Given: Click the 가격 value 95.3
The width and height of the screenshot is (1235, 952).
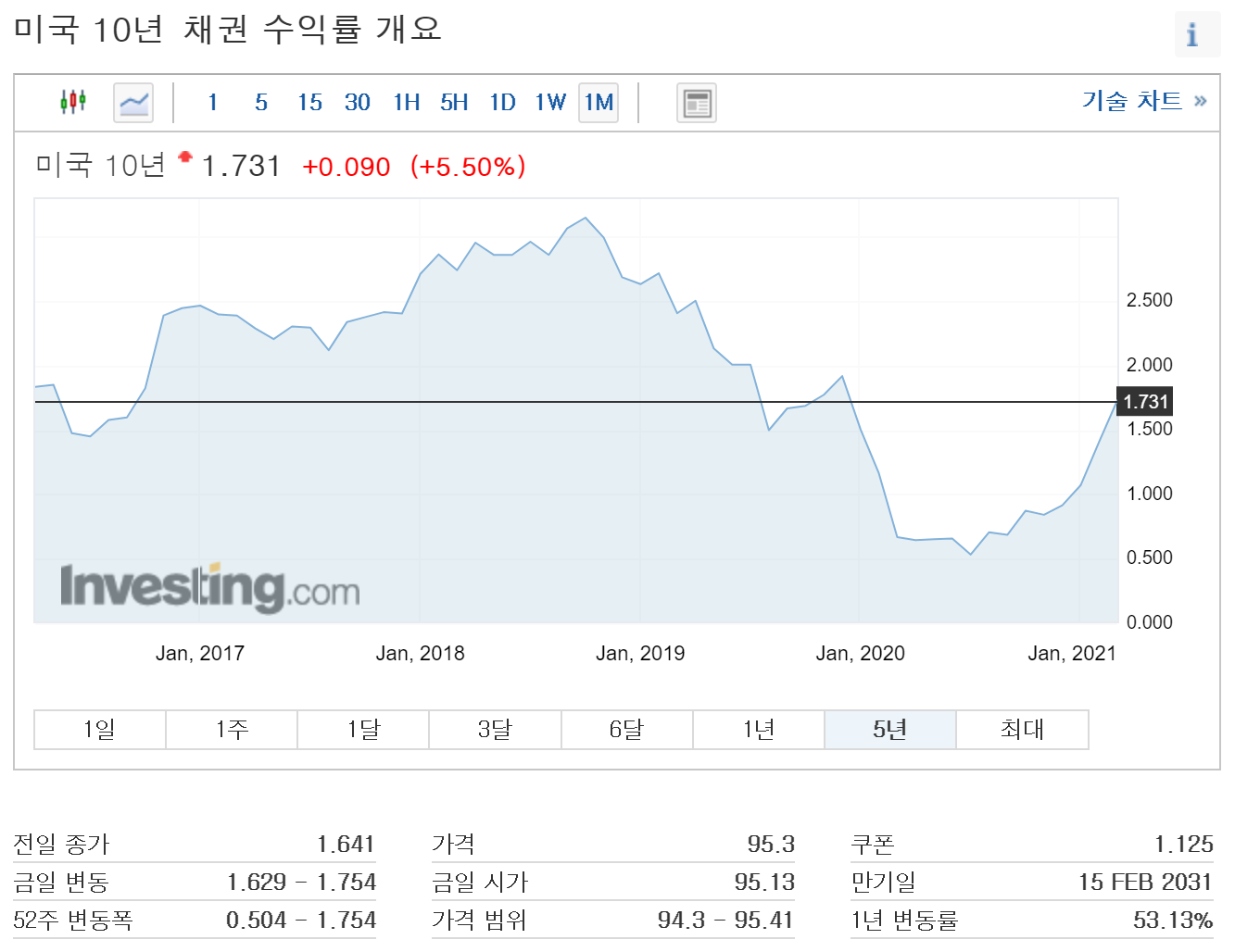Looking at the screenshot, I should [x=771, y=844].
